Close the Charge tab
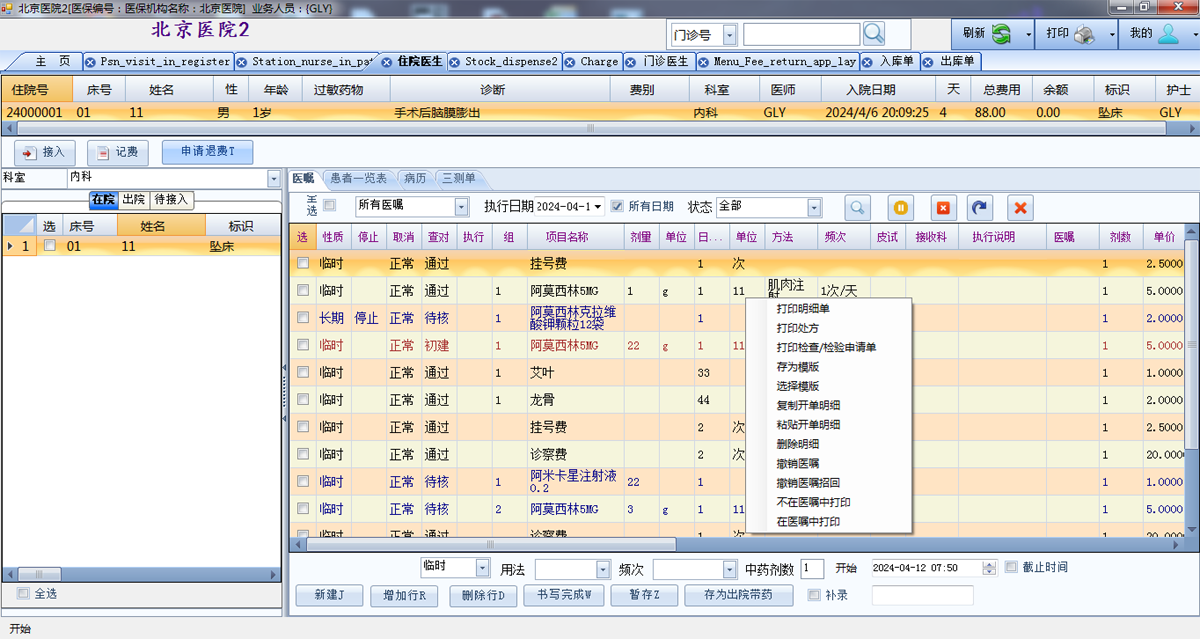This screenshot has width=1200, height=639. point(570,61)
